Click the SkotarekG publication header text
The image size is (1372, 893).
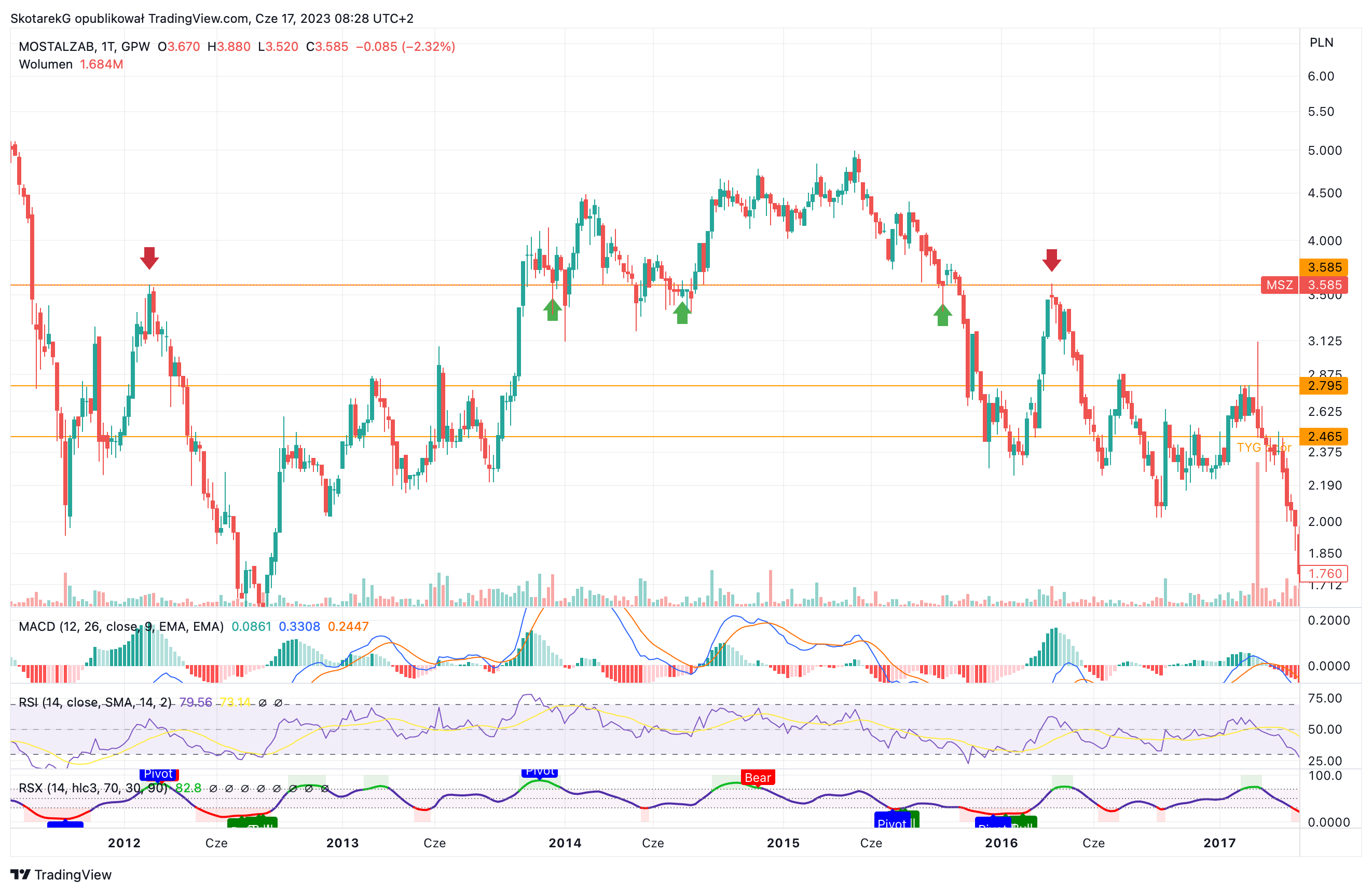tap(212, 19)
